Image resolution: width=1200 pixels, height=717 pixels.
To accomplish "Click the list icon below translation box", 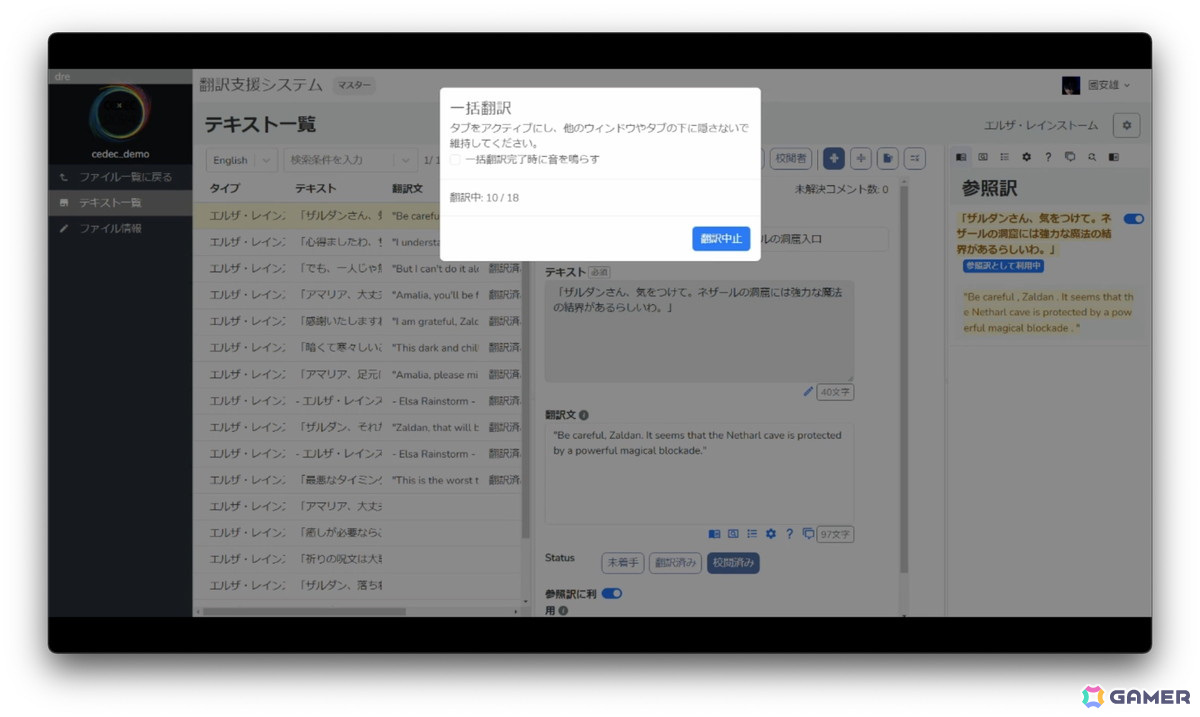I will tap(752, 534).
